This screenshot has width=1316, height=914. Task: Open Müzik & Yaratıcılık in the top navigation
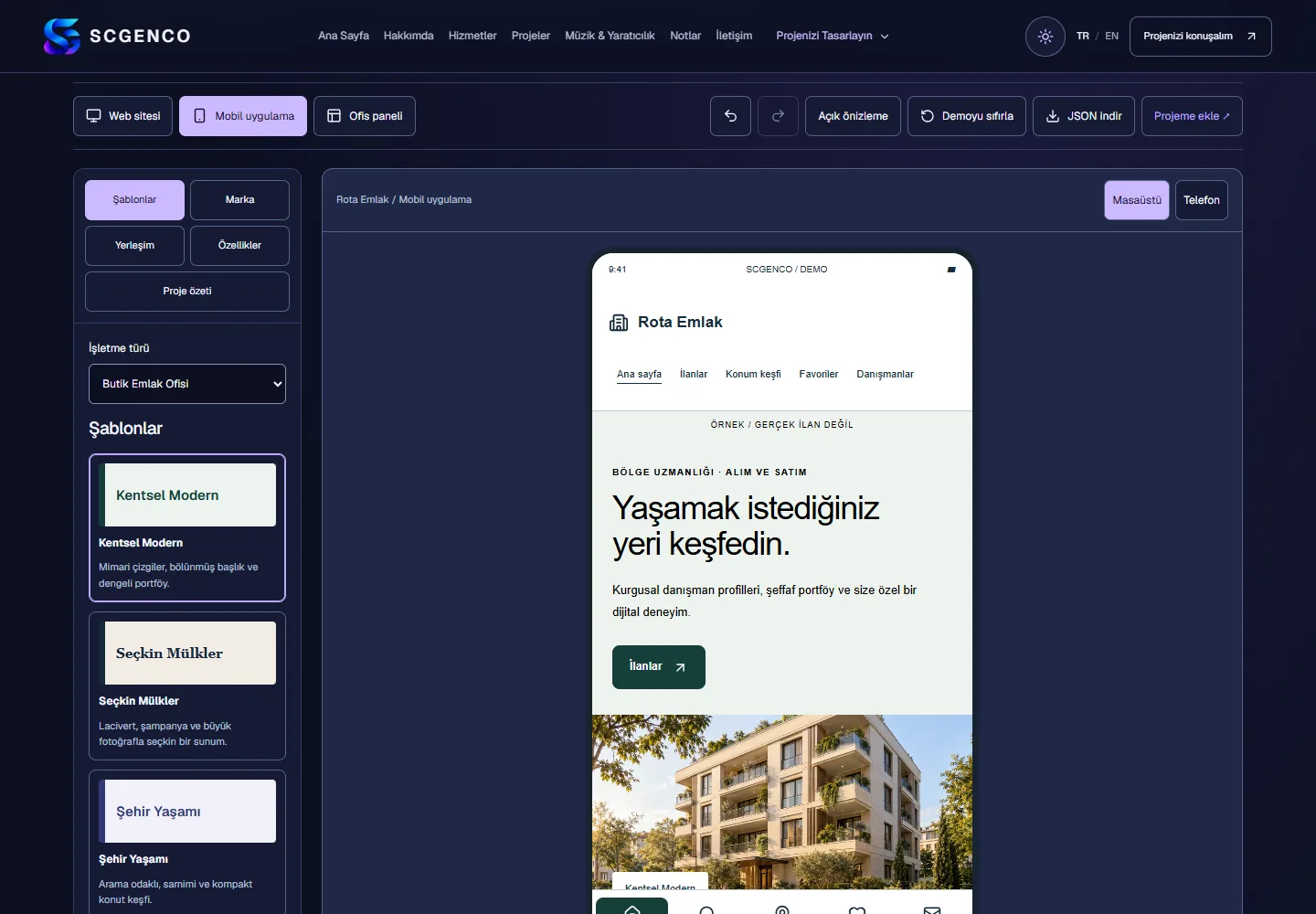[610, 37]
